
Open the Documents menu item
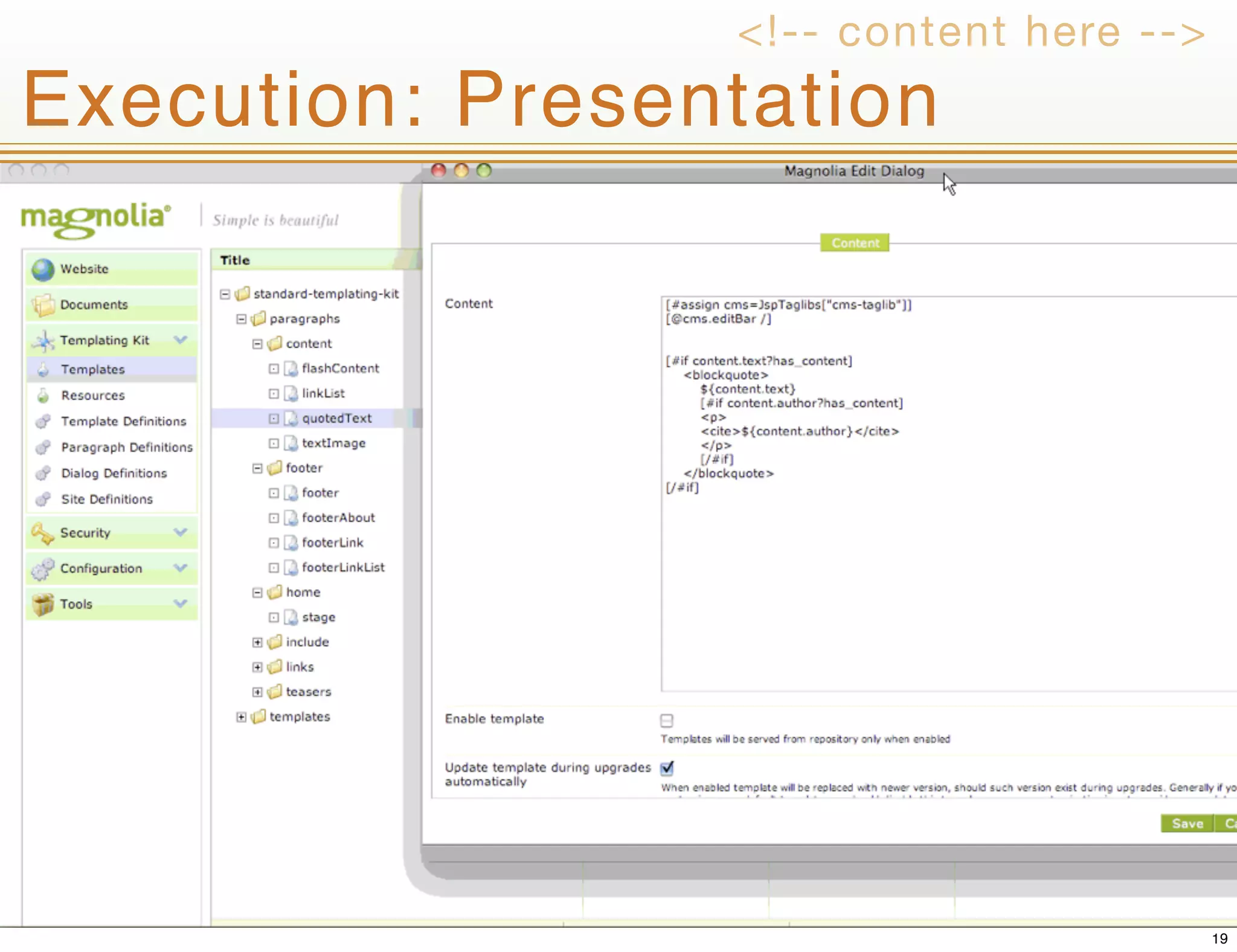pos(112,305)
